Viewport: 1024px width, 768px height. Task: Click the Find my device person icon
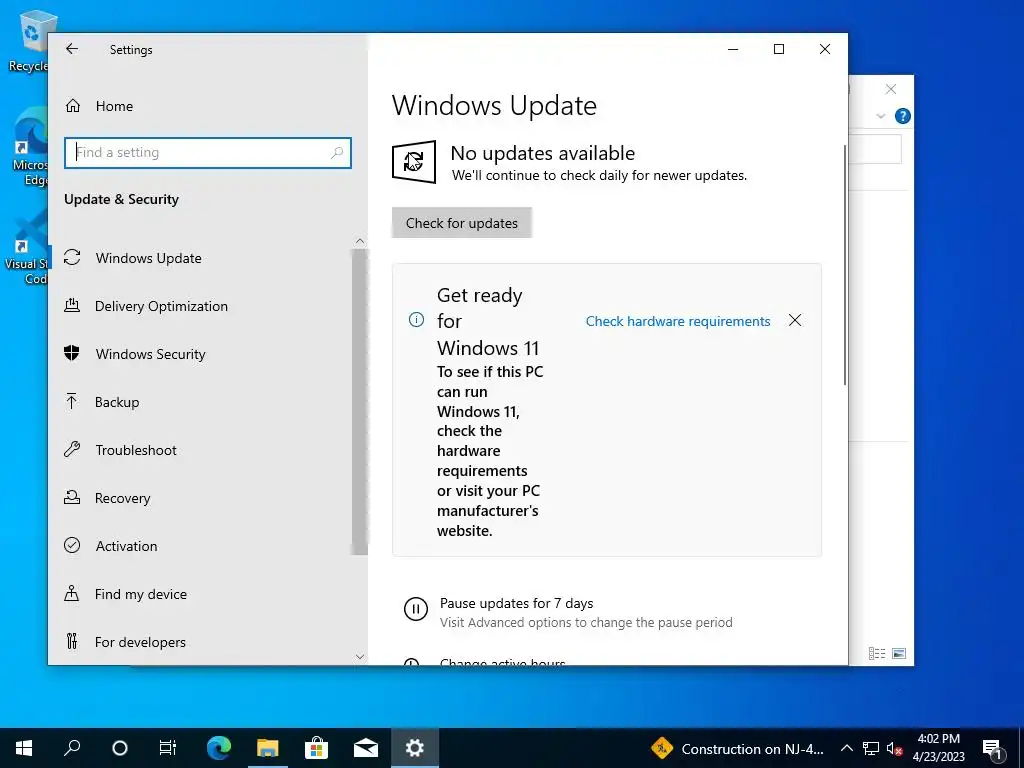(72, 593)
